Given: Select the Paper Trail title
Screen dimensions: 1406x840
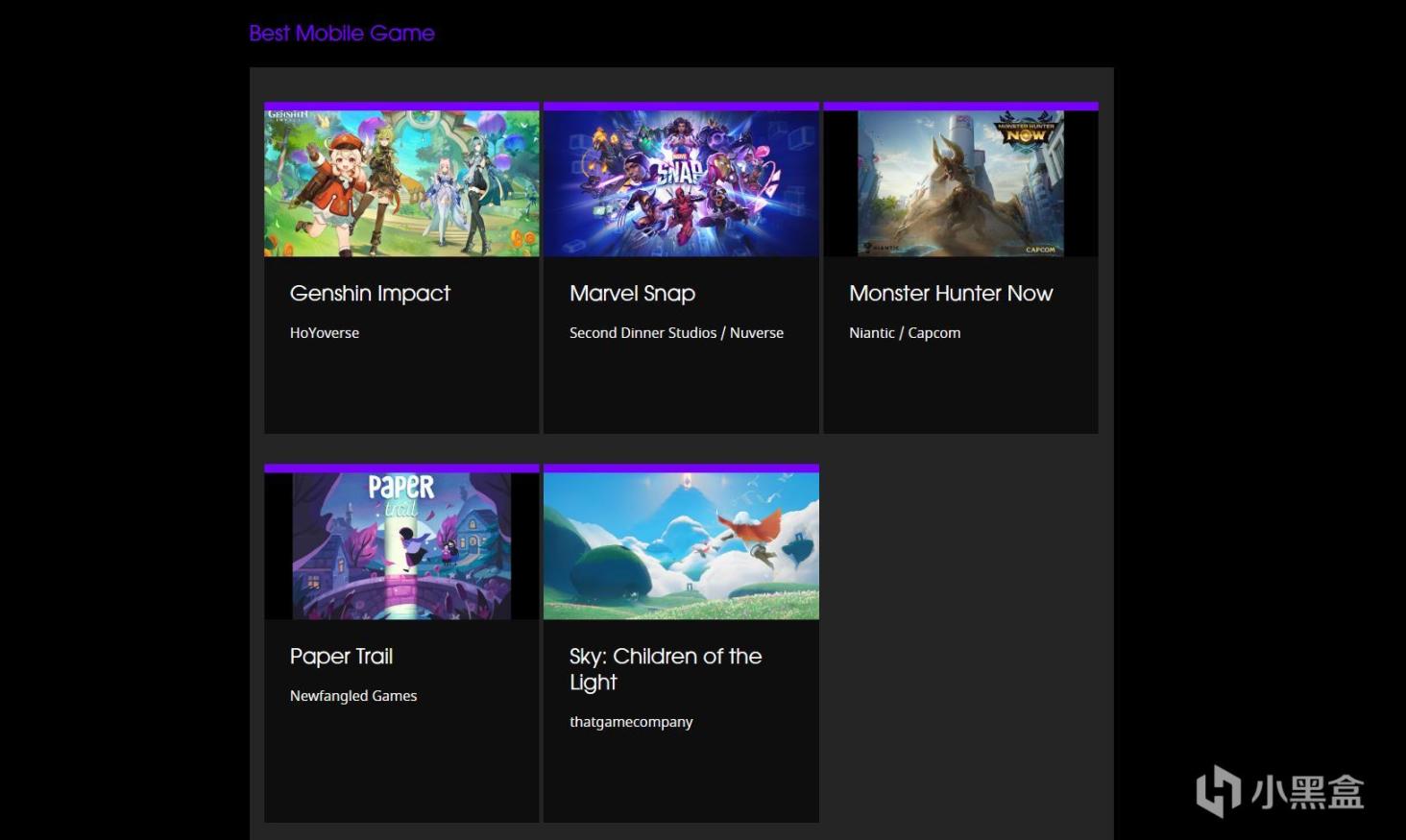Looking at the screenshot, I should (341, 657).
